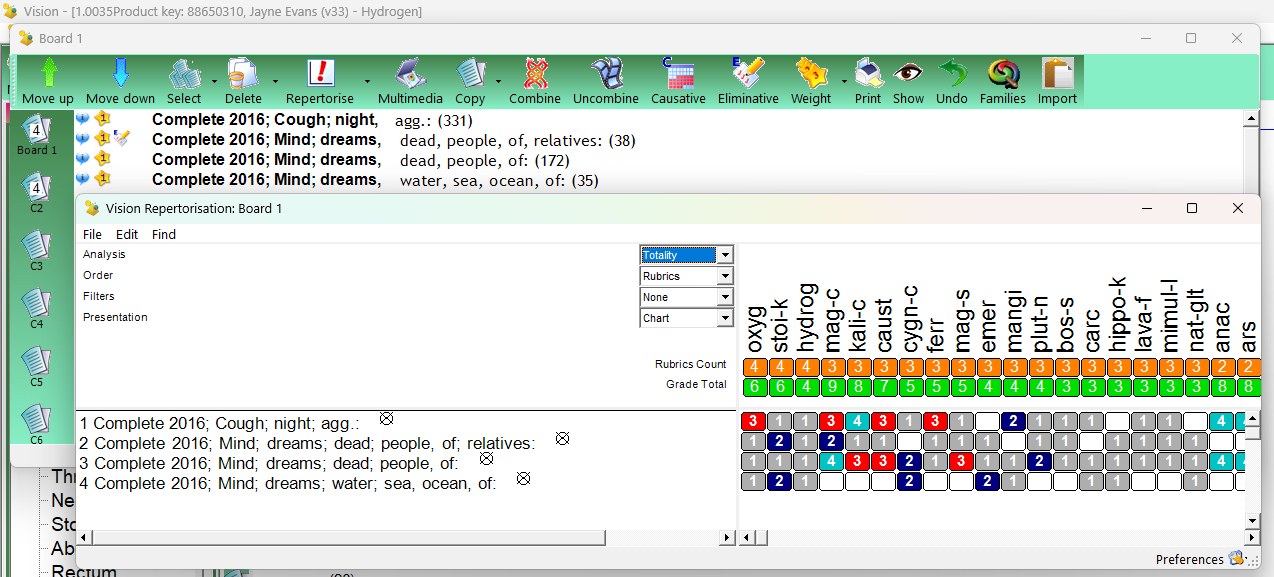
Task: Open the Find menu
Action: pos(164,234)
